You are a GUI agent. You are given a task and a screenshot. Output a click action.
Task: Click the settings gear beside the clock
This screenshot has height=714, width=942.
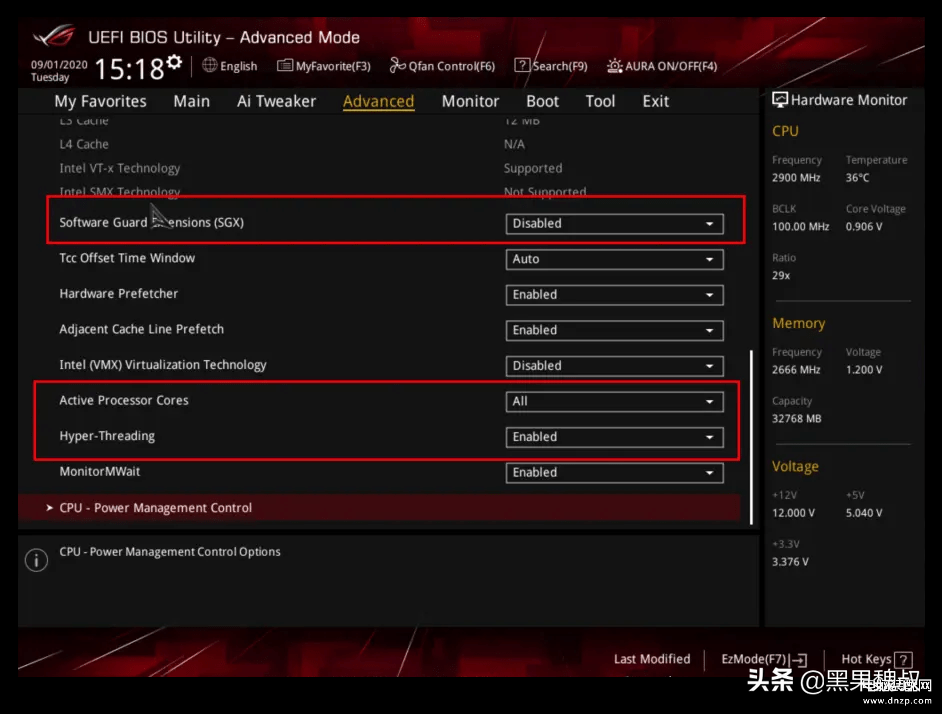tap(174, 61)
